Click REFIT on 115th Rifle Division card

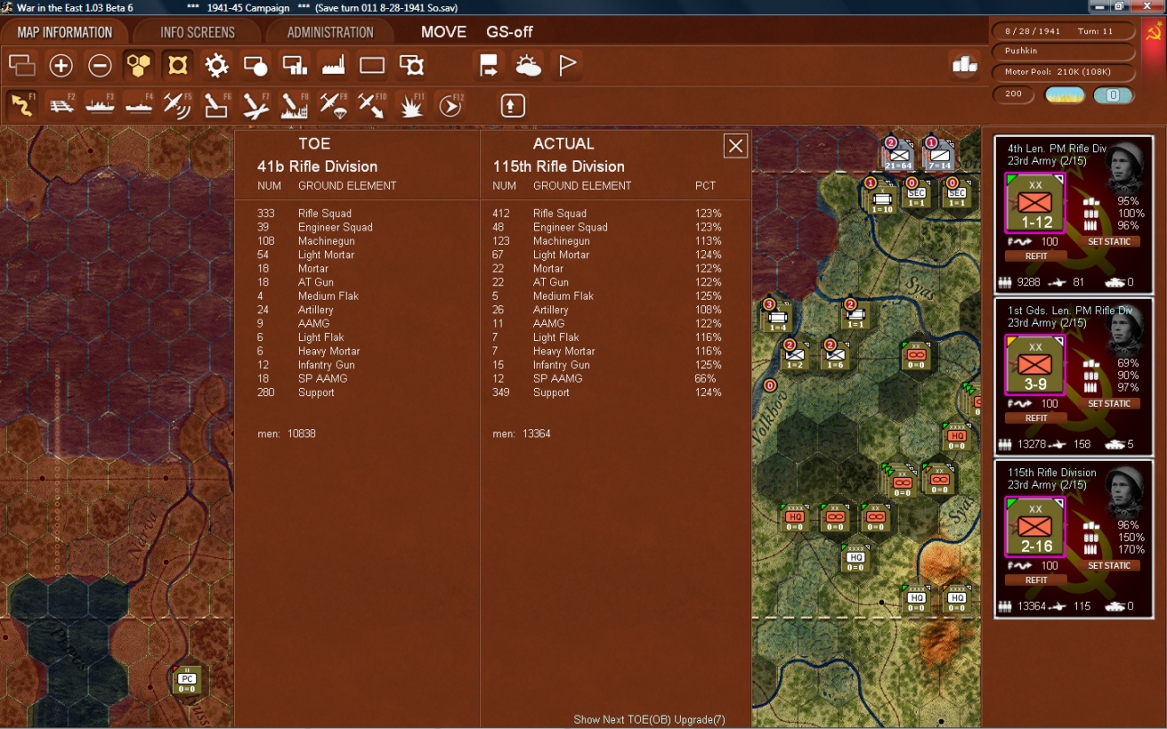1036,579
